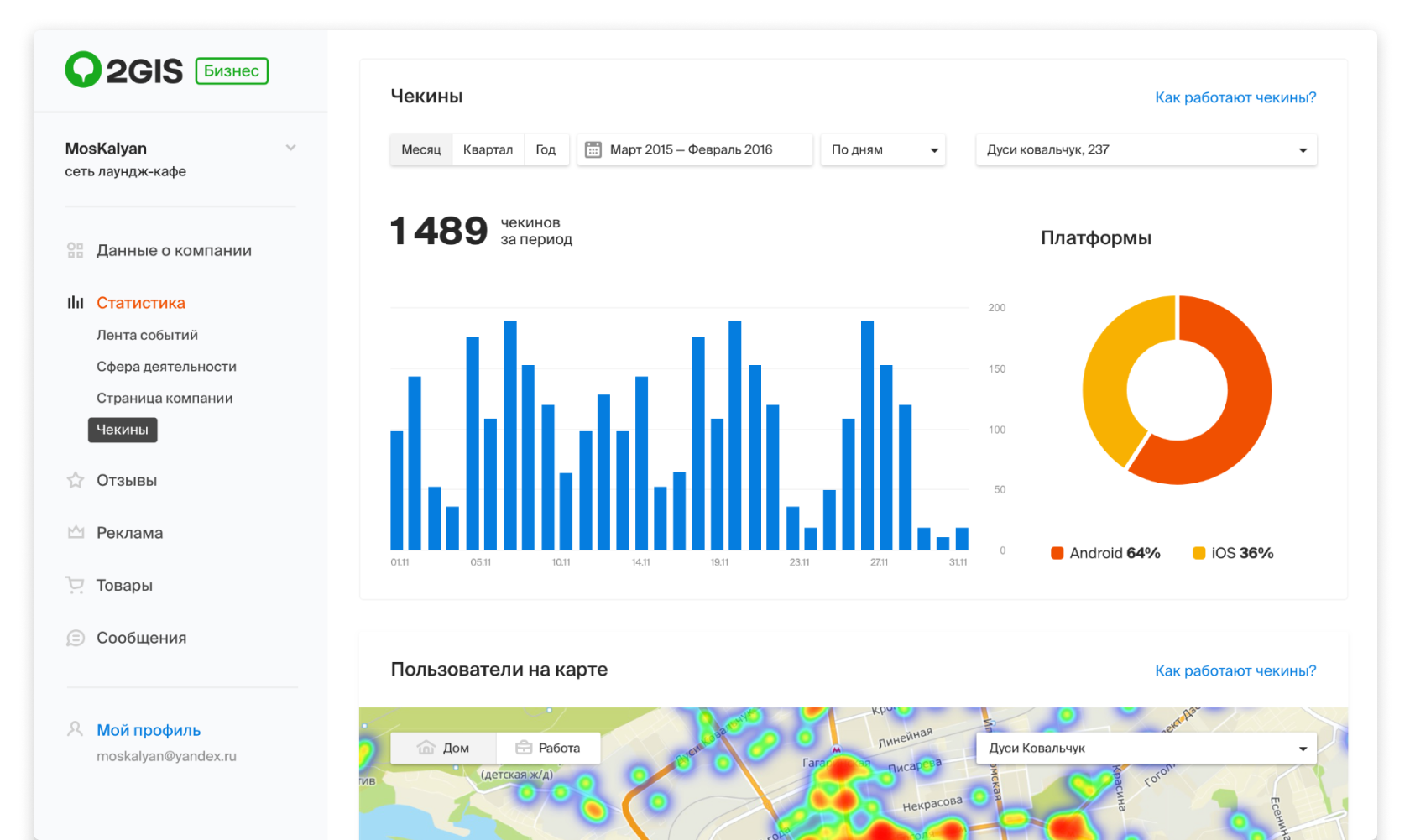Expand the MosKalyan company chevron
1410x840 pixels.
pos(290,148)
